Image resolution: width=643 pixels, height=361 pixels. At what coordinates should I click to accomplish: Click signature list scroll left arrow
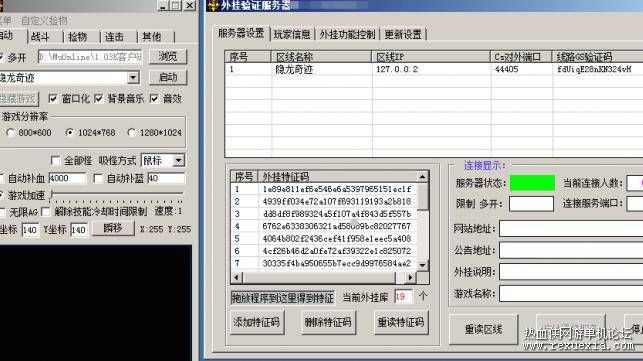(237, 278)
